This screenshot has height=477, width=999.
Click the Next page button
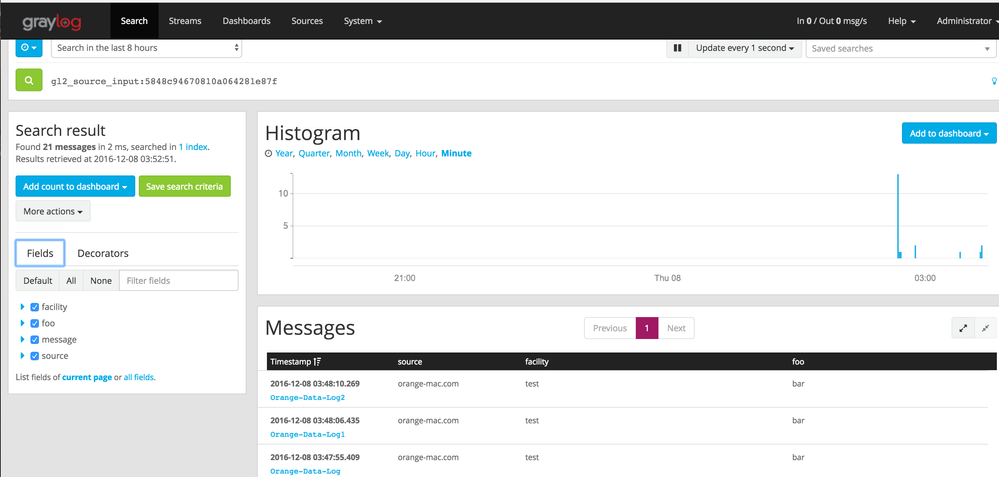tap(676, 328)
